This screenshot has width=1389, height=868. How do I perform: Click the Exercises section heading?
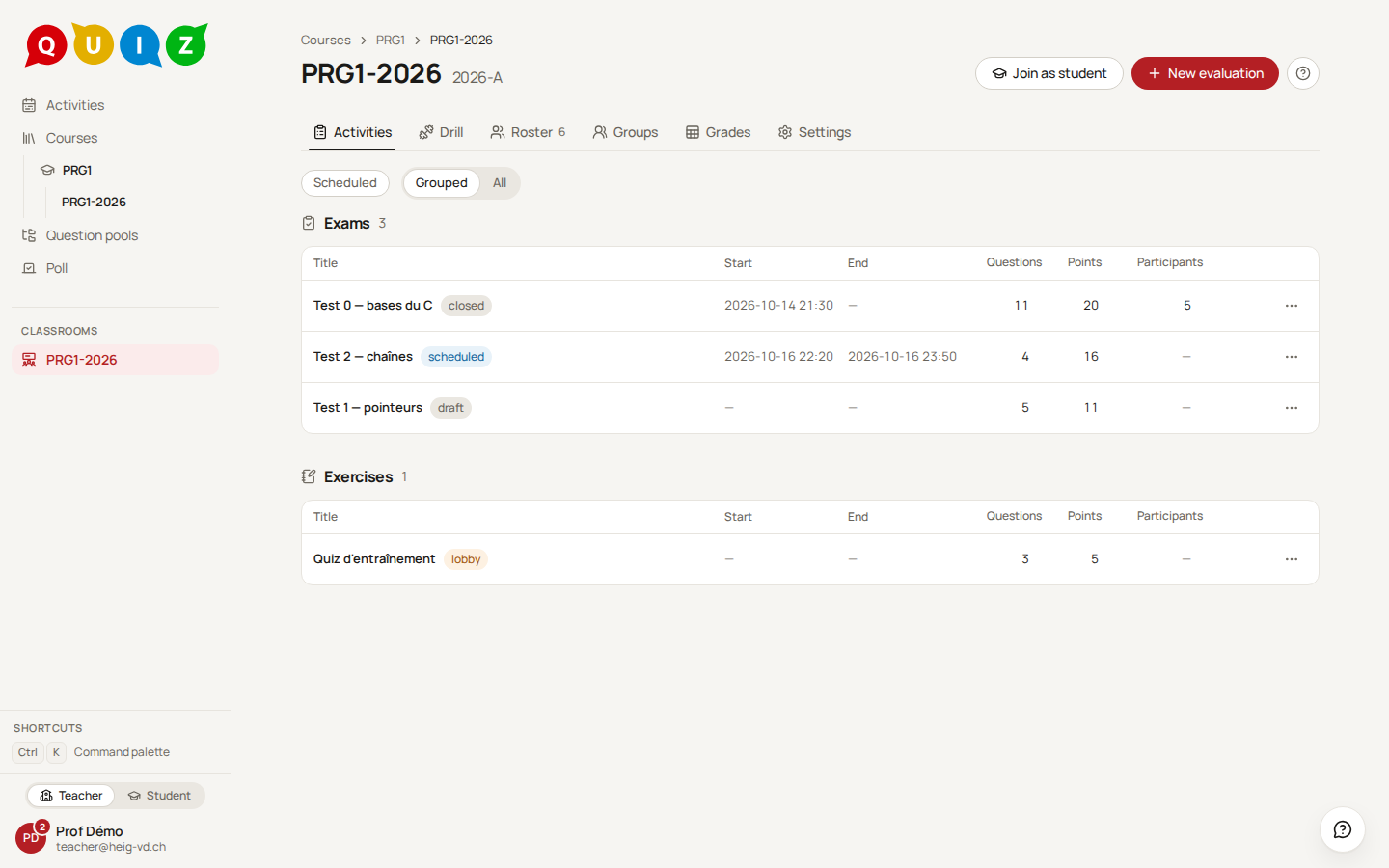click(358, 476)
